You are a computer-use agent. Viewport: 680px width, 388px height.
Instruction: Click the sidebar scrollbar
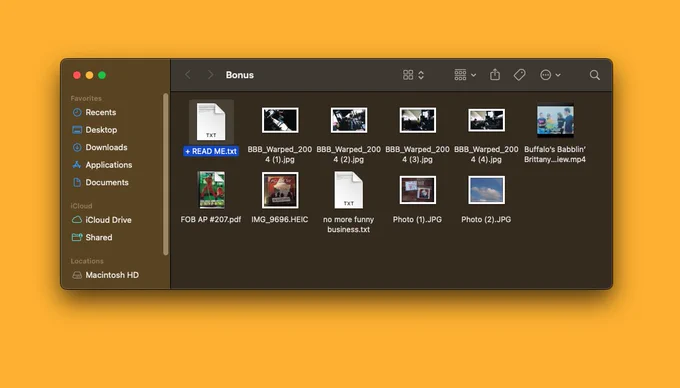(165, 174)
